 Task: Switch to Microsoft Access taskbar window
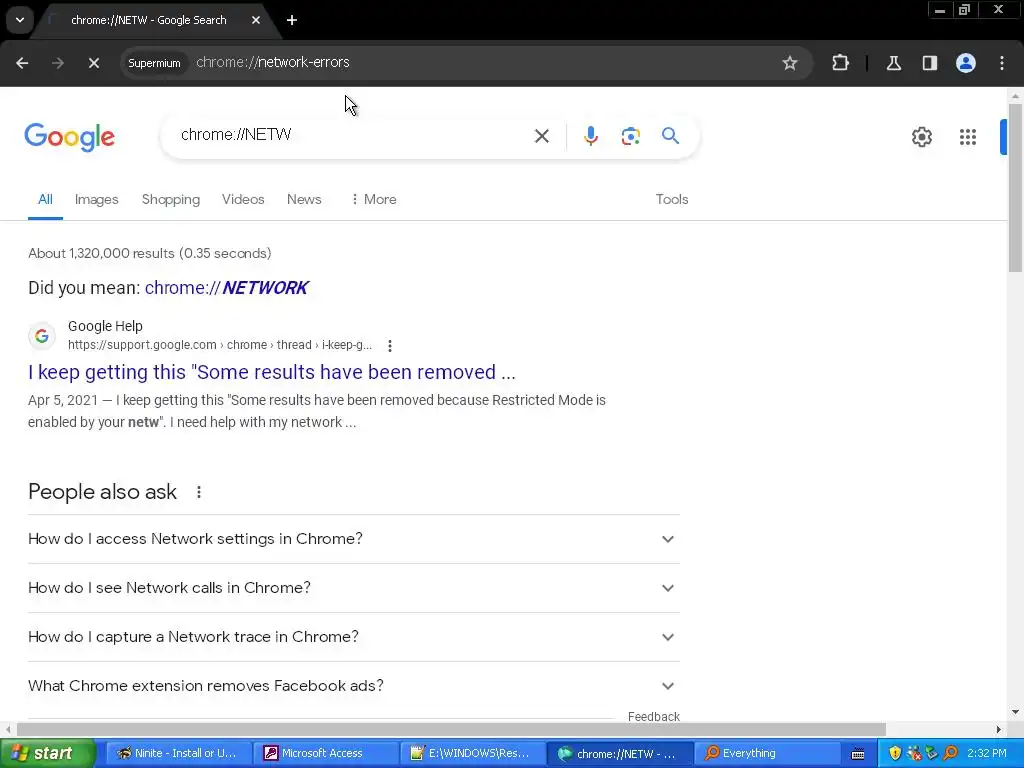323,753
